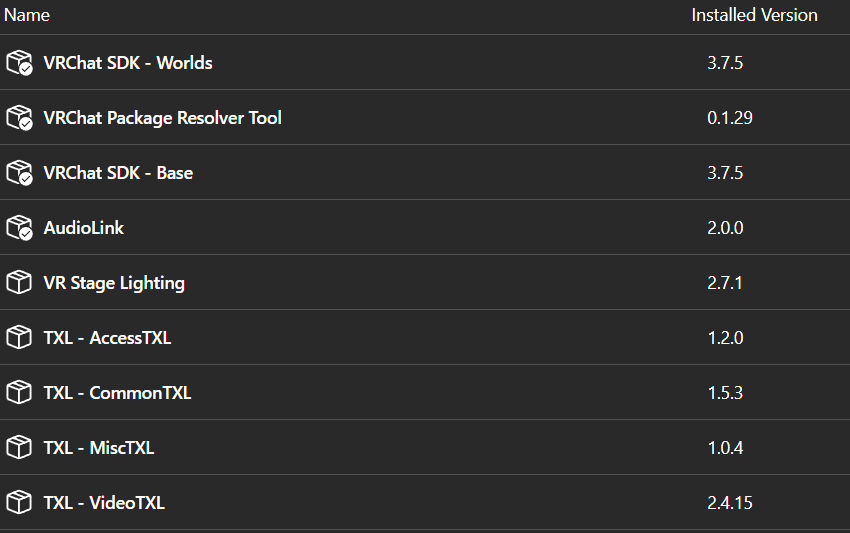Viewport: 850px width, 533px height.
Task: Click the TXL - CommonTXL package icon
Action: tap(19, 393)
